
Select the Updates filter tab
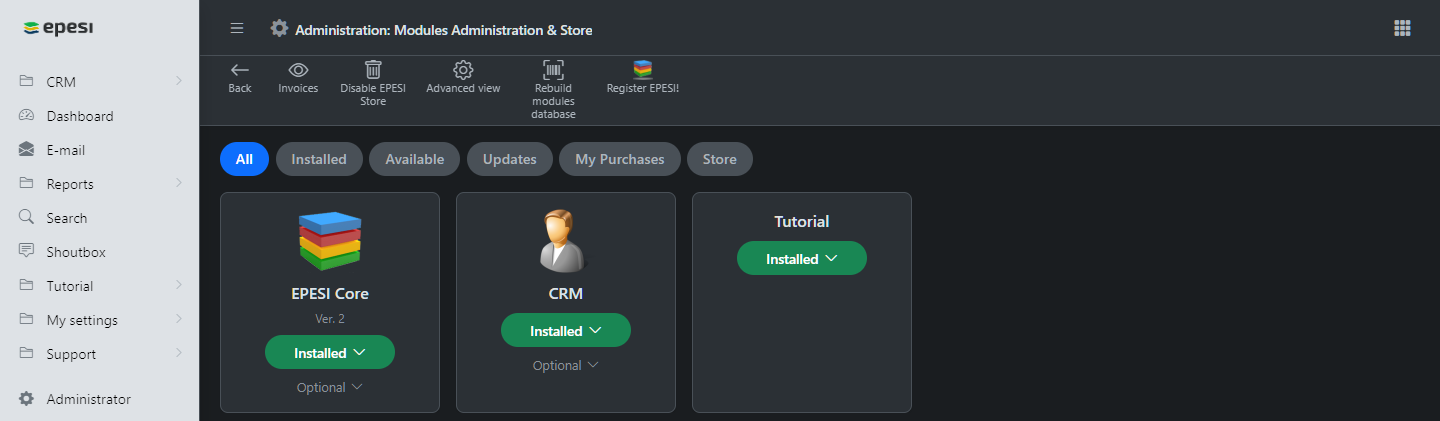pyautogui.click(x=510, y=159)
